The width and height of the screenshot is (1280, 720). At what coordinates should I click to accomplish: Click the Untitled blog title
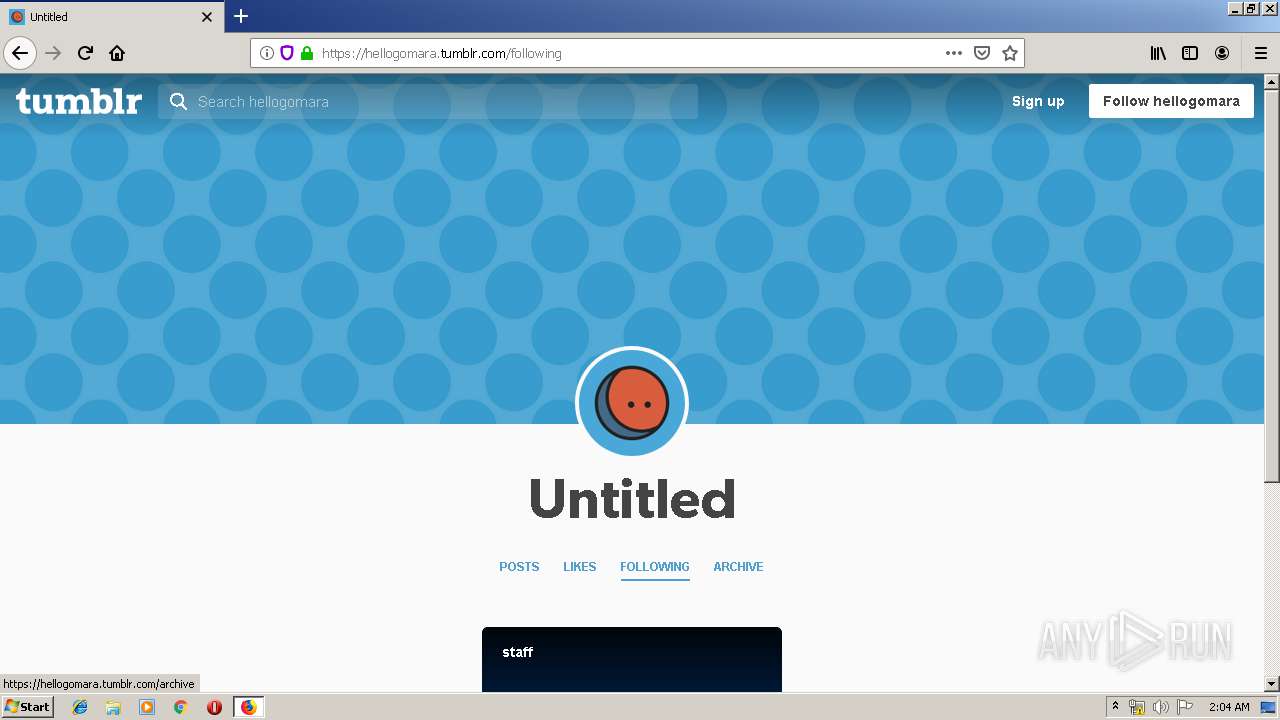point(632,498)
